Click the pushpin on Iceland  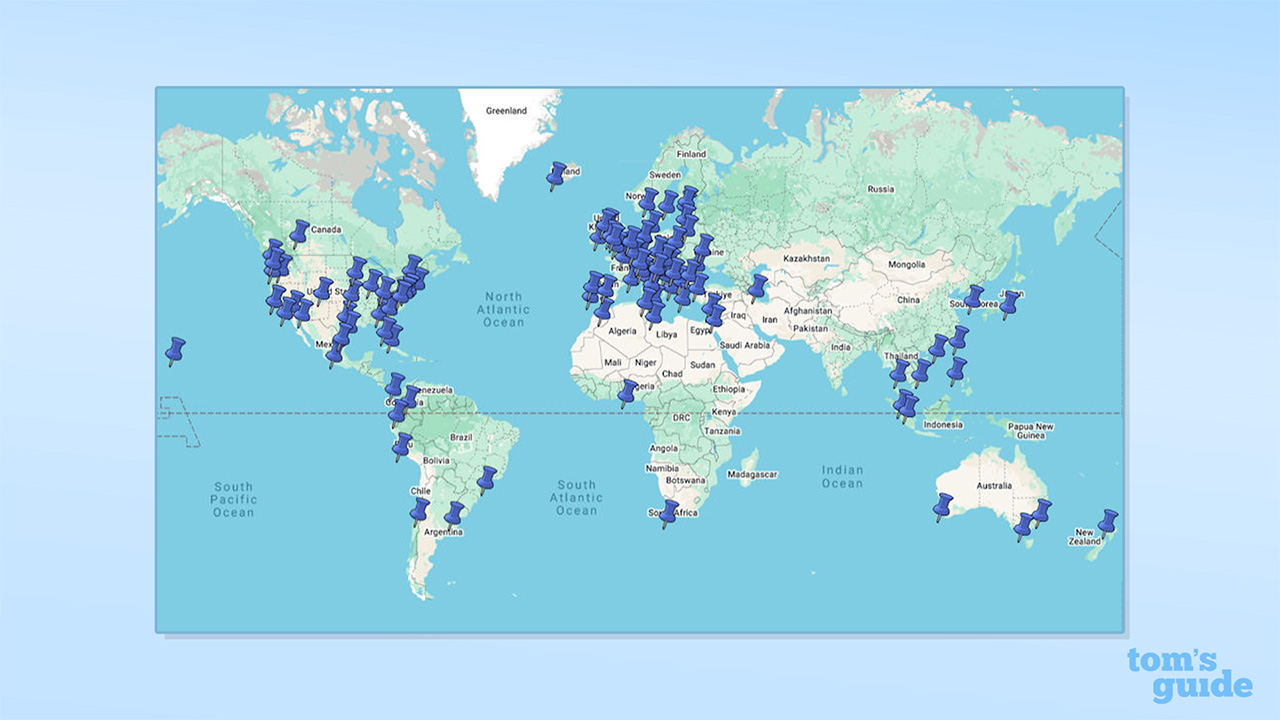point(557,175)
